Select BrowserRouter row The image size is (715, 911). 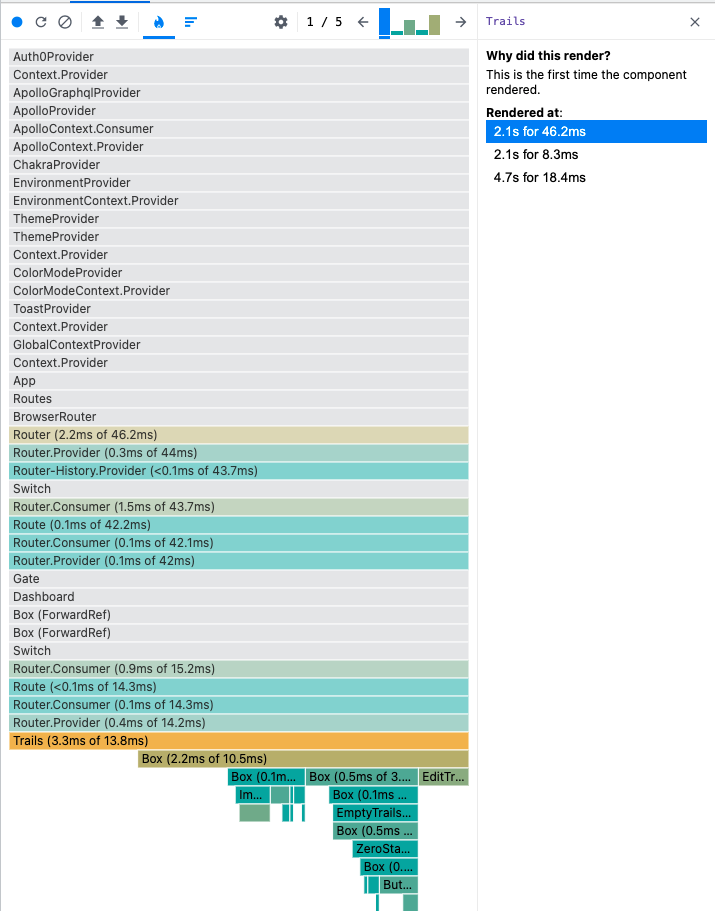click(x=239, y=417)
